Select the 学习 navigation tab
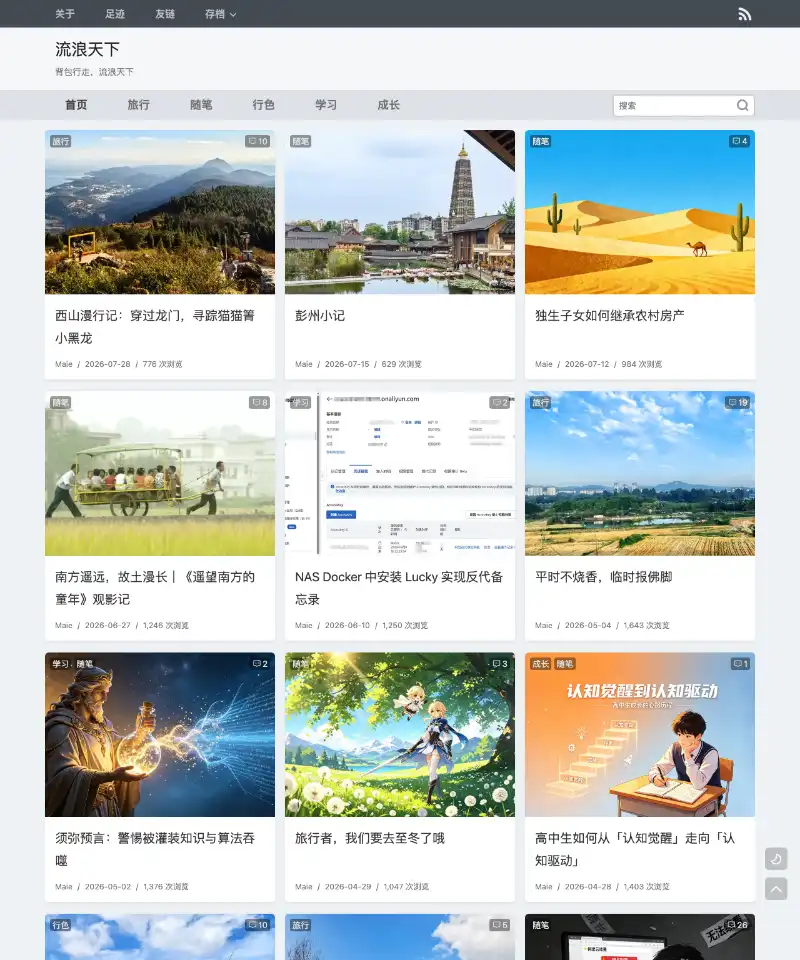 (326, 105)
